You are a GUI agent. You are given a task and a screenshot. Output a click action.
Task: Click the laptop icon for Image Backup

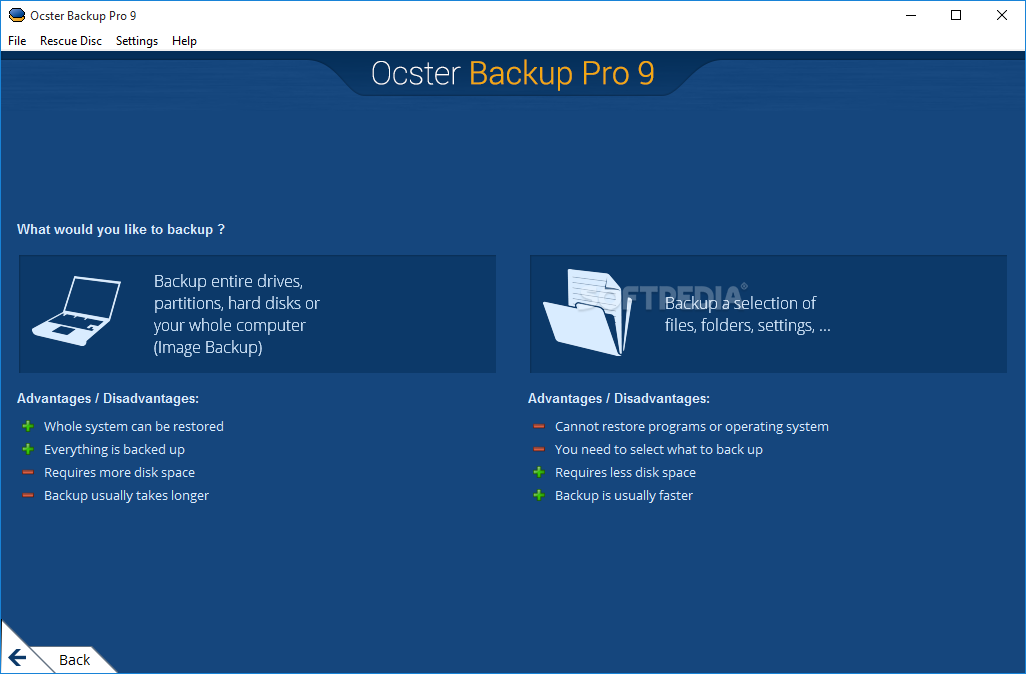pos(77,310)
